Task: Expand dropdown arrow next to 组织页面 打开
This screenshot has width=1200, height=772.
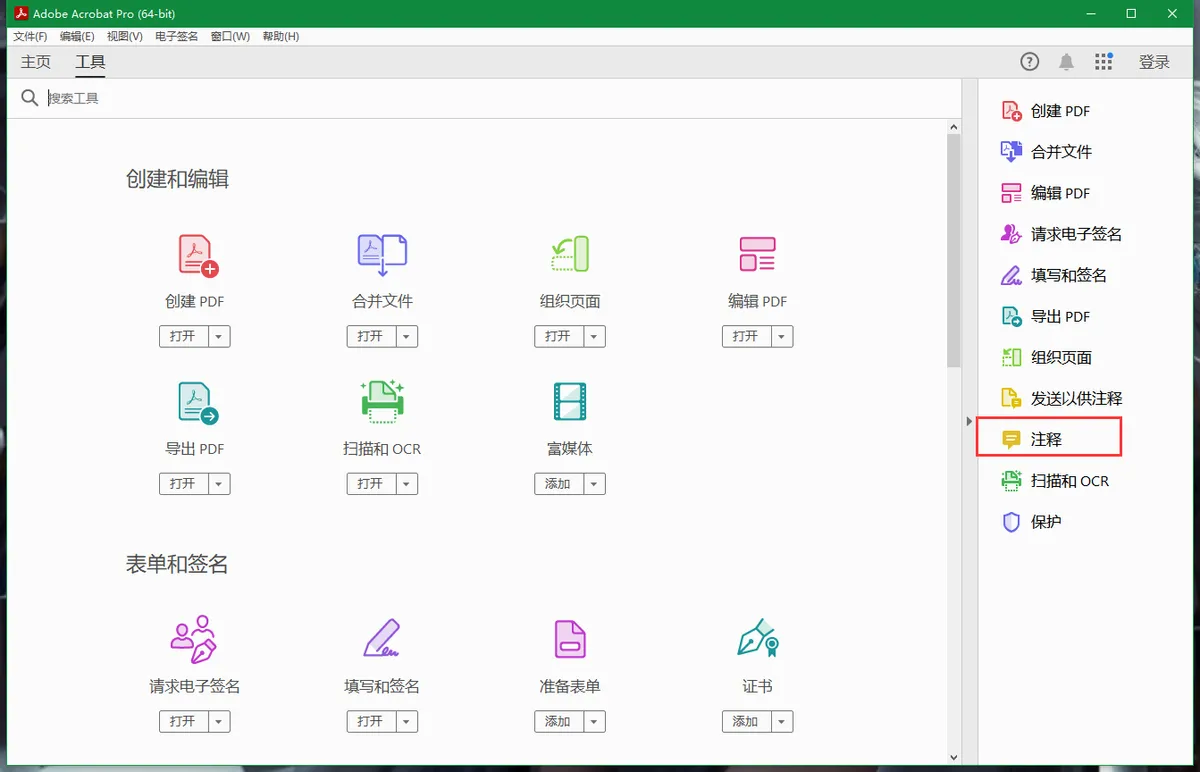Action: [x=594, y=336]
